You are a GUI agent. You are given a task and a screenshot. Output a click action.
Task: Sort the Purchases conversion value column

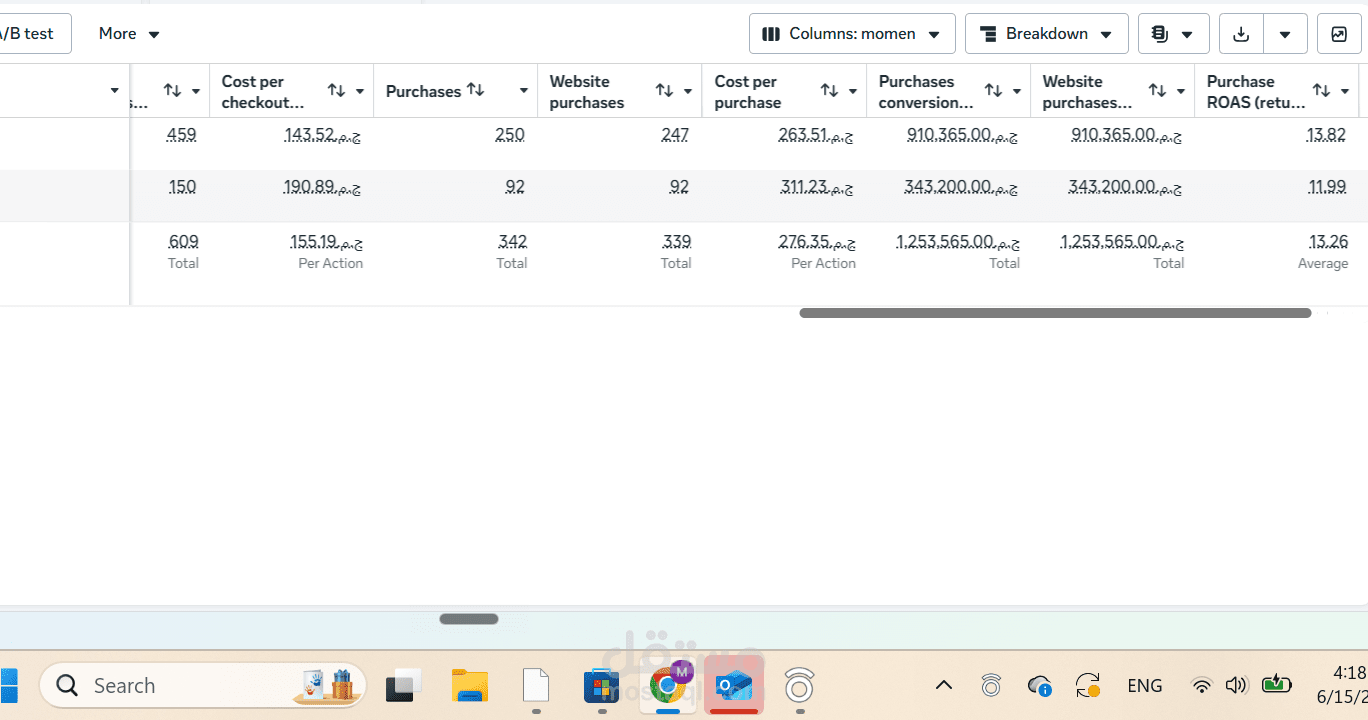[993, 91]
